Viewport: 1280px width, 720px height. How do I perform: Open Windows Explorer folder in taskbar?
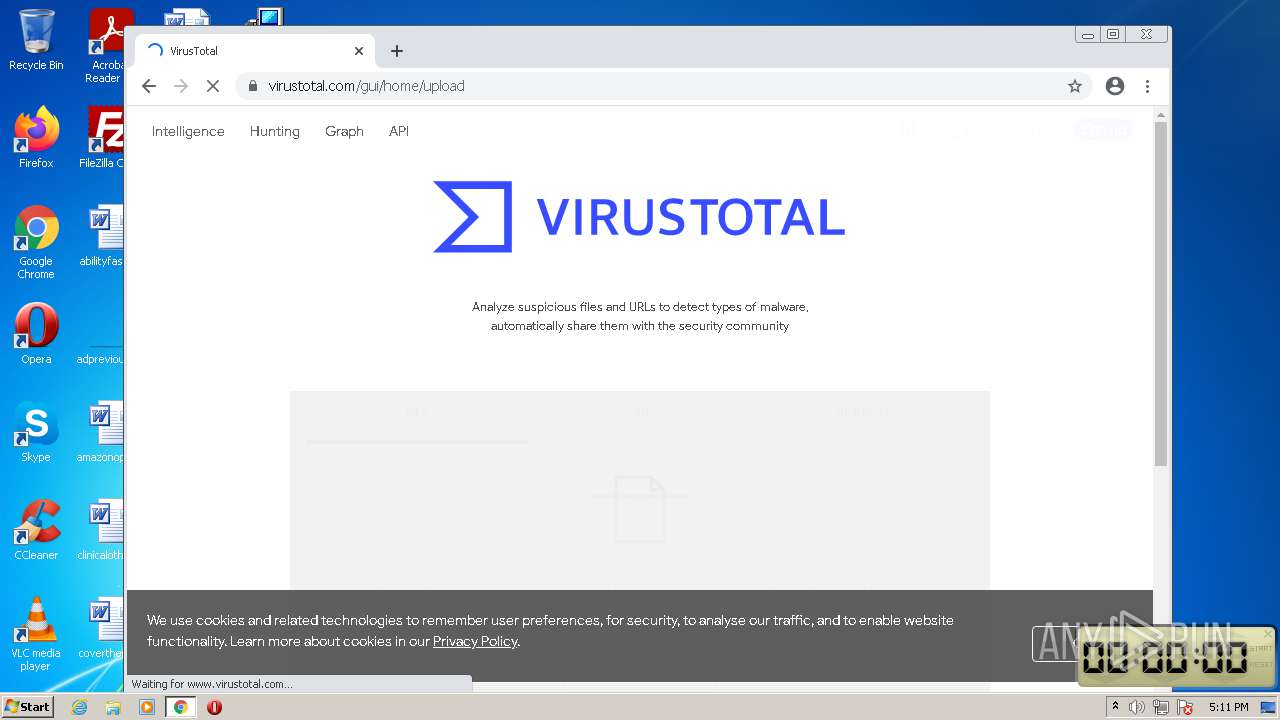point(113,707)
